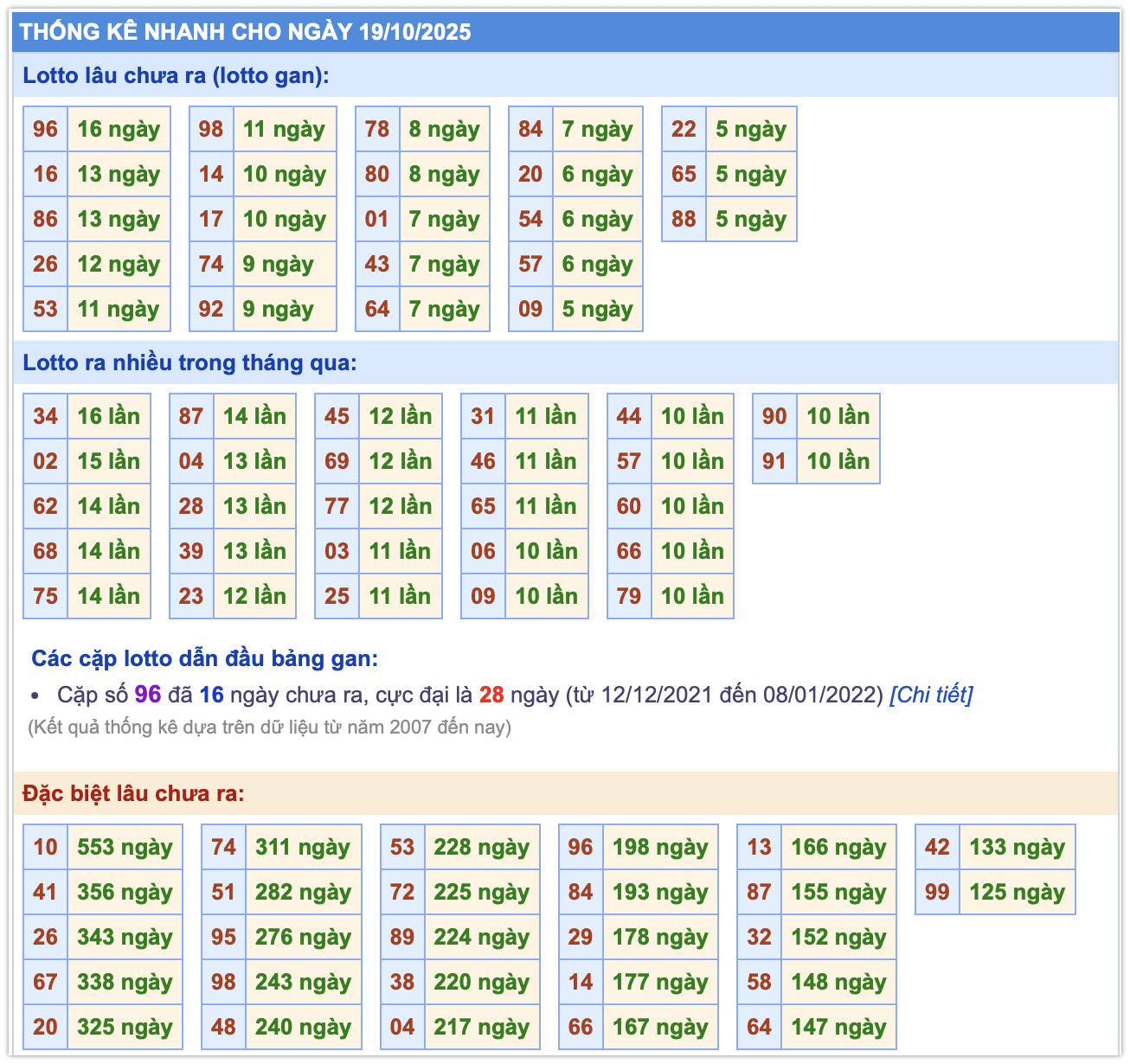Click number 74 beside "311 ngày"
1130x1064 pixels.
223,847
